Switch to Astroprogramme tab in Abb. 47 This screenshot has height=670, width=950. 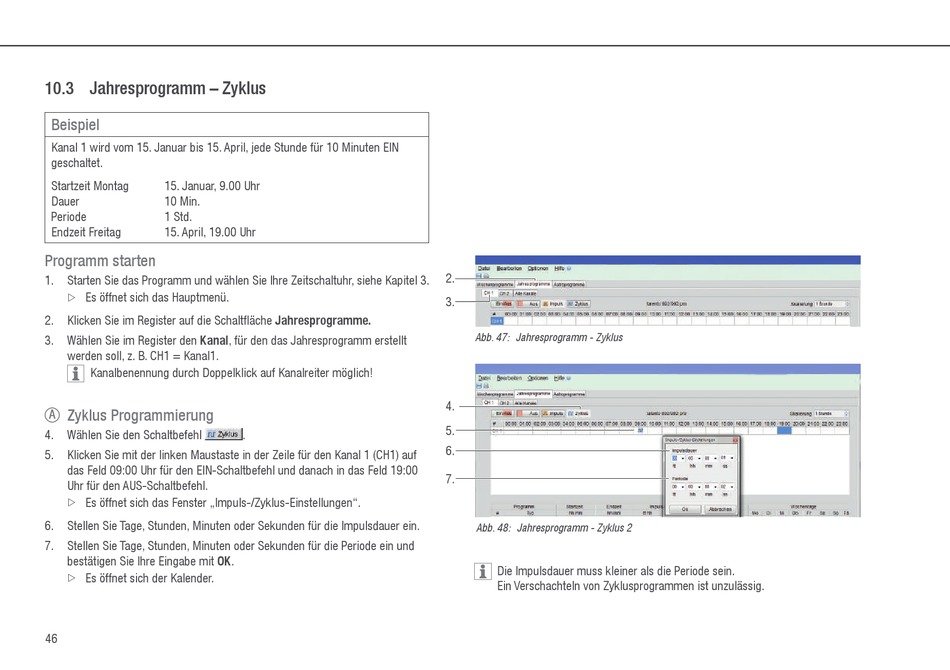(570, 284)
